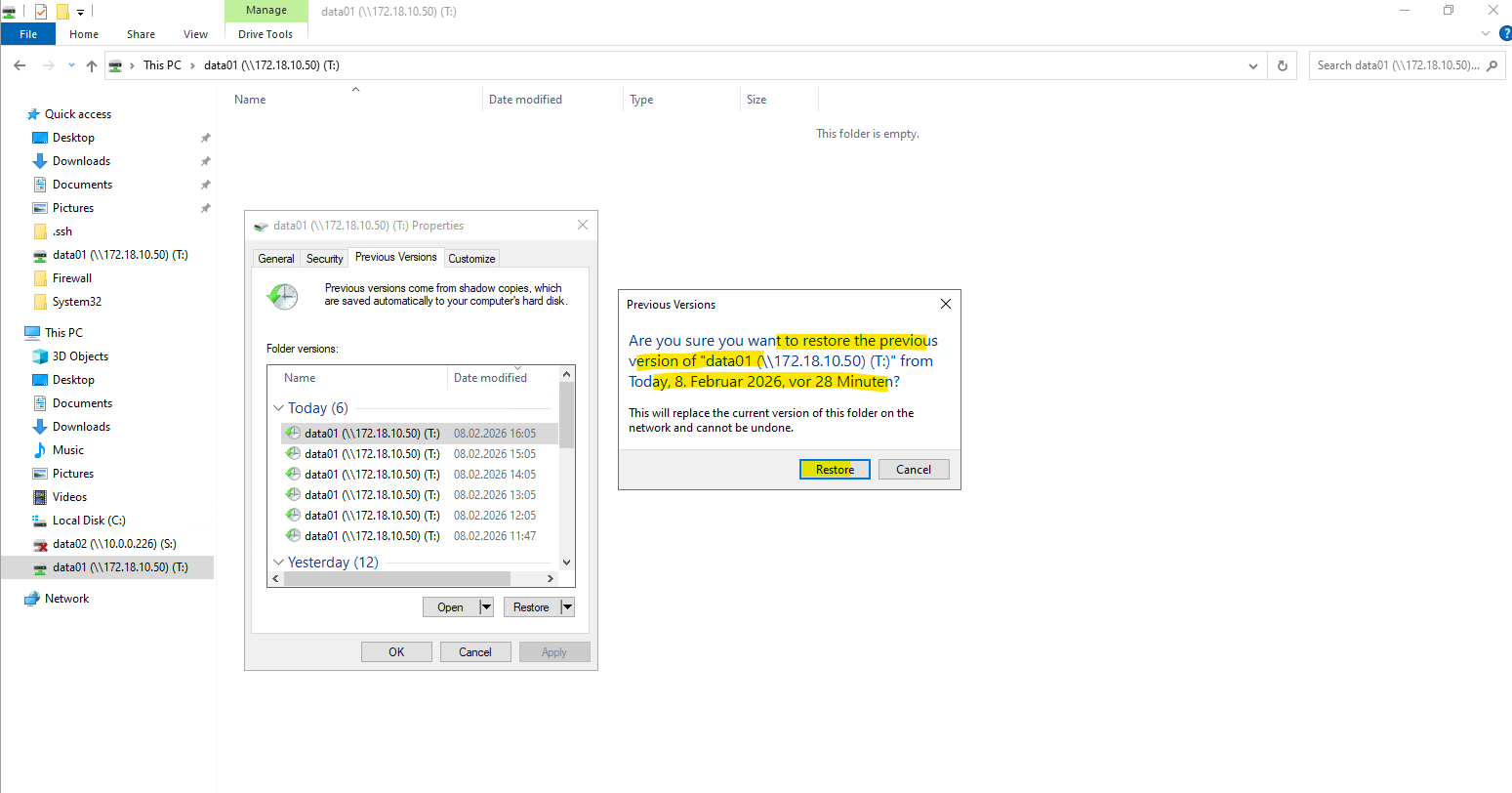The image size is (1512, 793).
Task: Sort files by the Size column
Action: coord(780,100)
